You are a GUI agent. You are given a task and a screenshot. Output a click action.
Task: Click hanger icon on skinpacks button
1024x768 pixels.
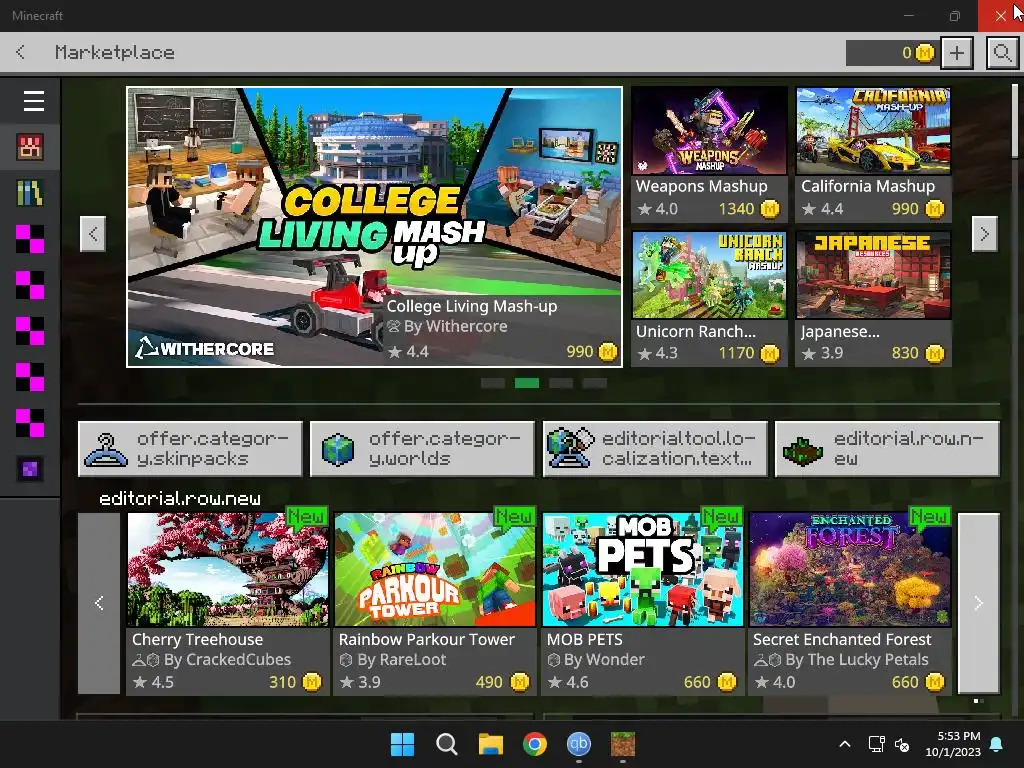point(106,450)
